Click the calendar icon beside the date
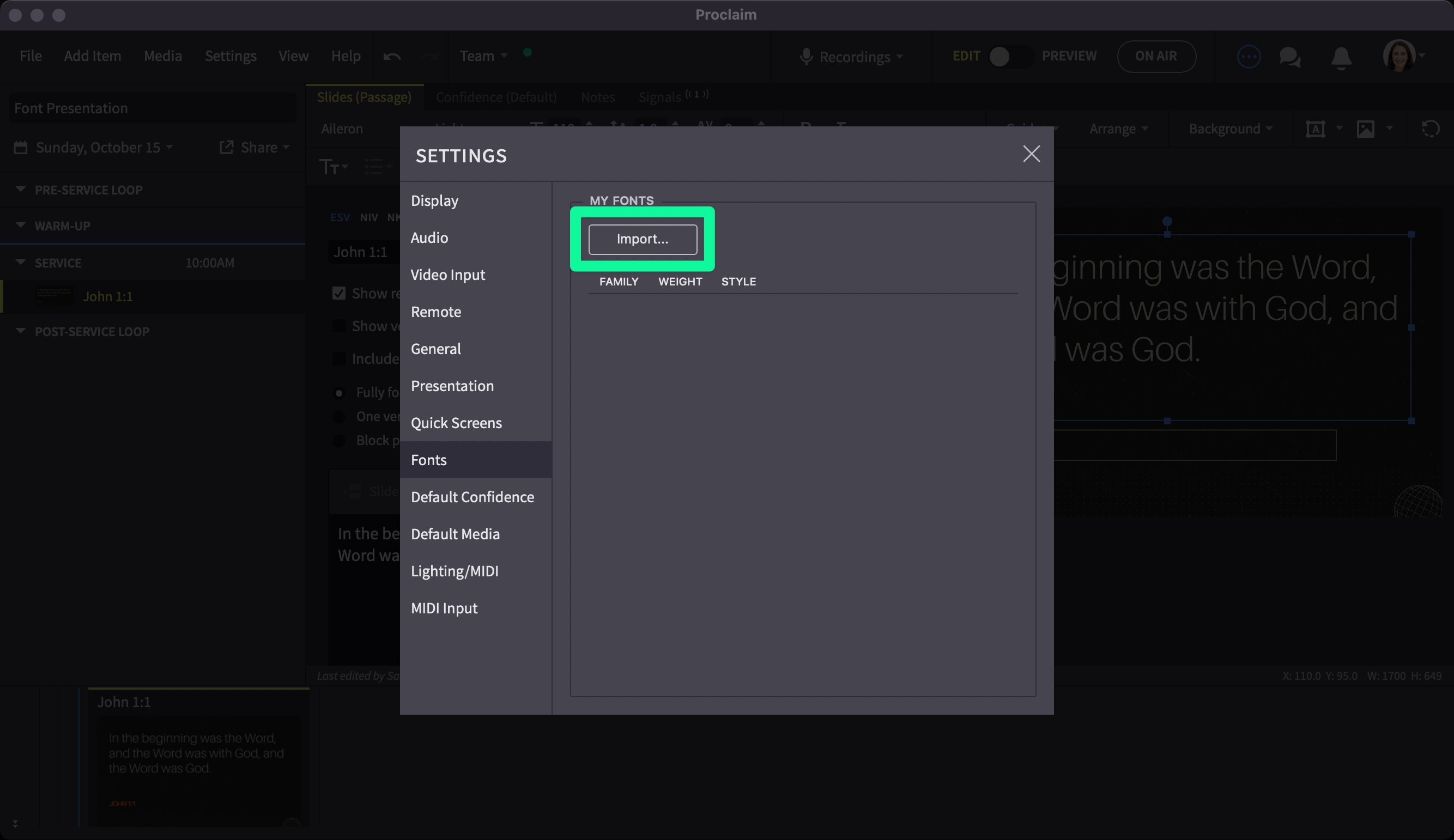This screenshot has width=1454, height=840. [x=20, y=147]
